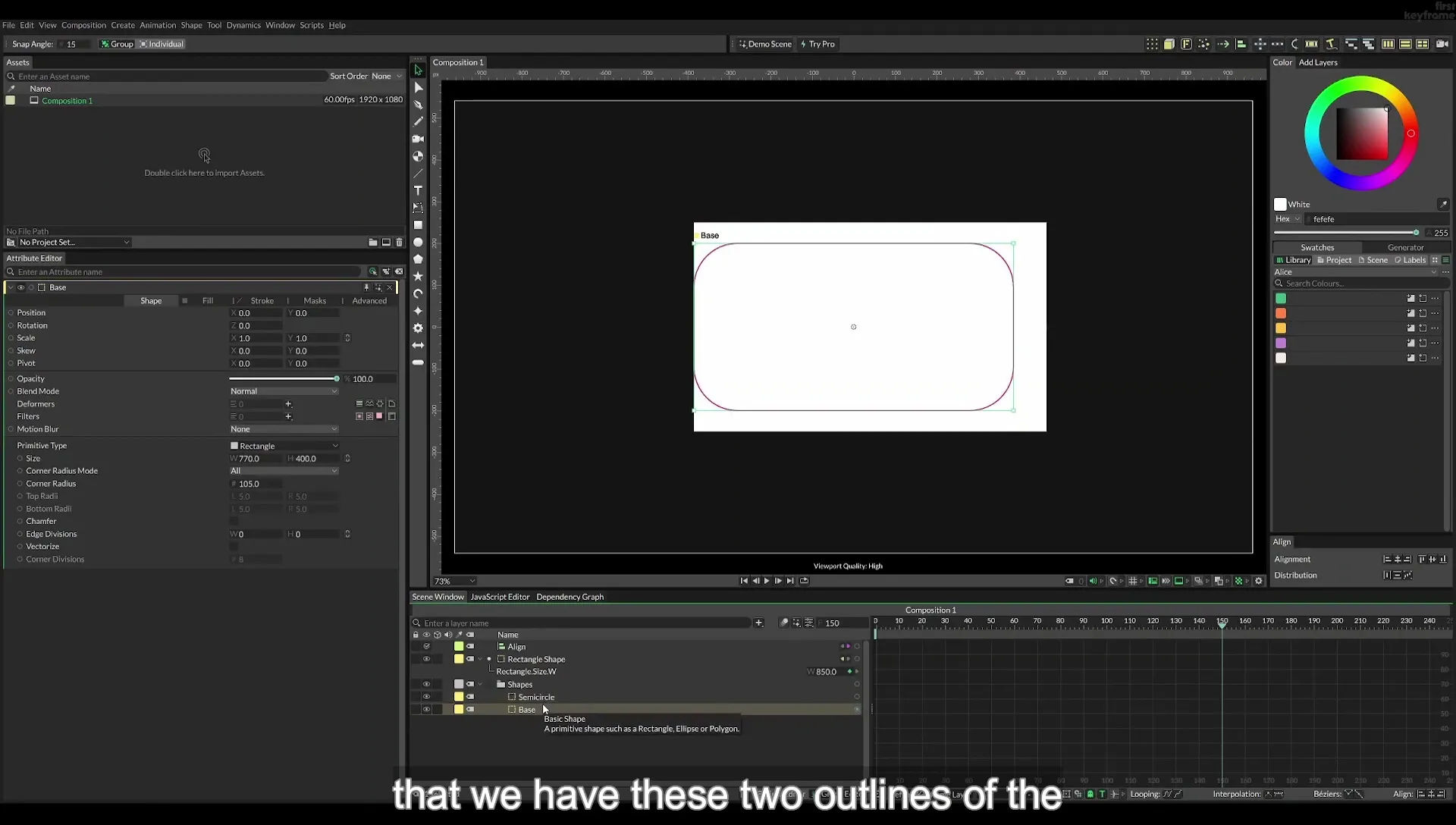
Task: Open the Animation menu
Action: (x=158, y=25)
